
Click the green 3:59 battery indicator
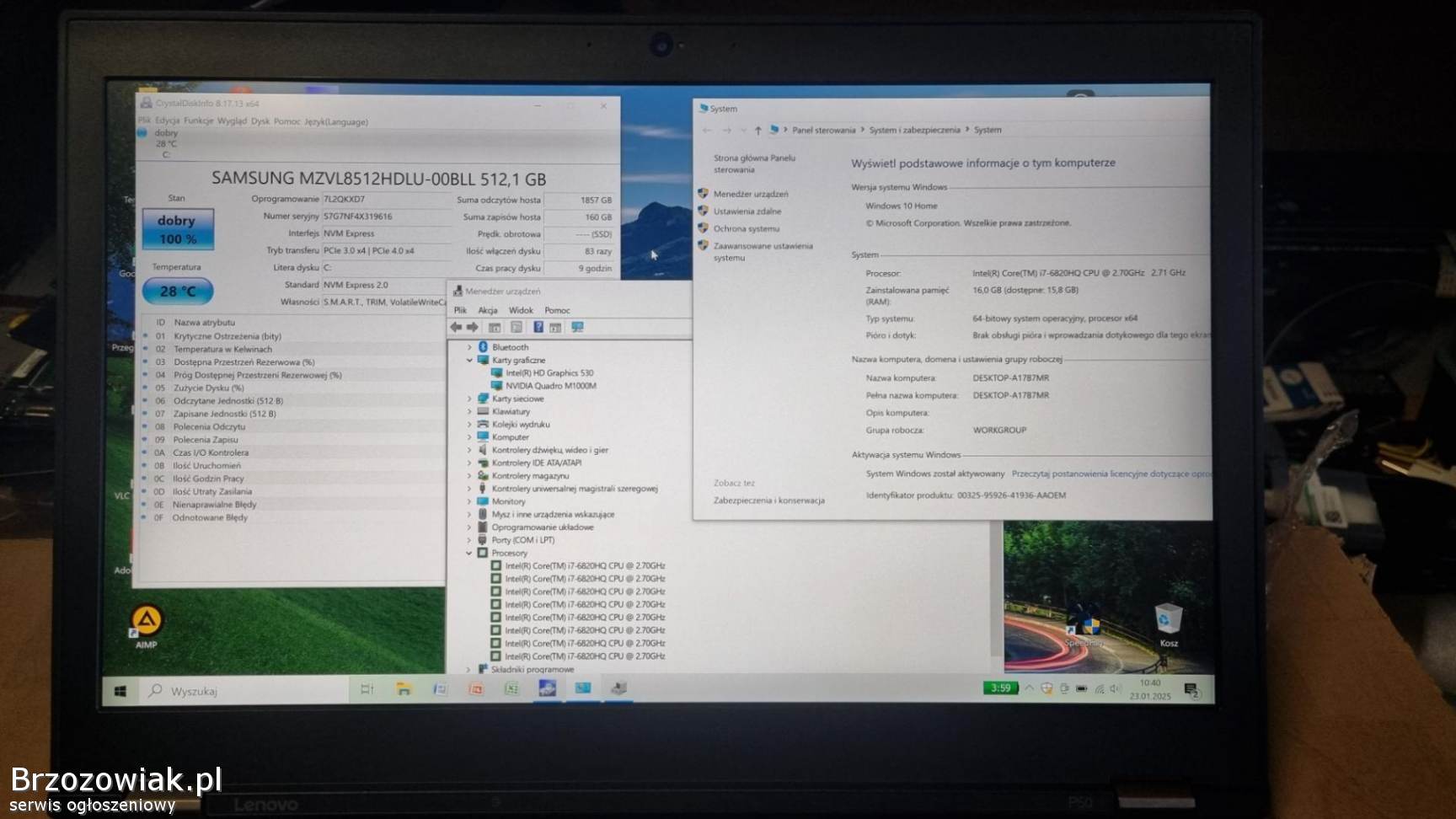pos(1000,688)
